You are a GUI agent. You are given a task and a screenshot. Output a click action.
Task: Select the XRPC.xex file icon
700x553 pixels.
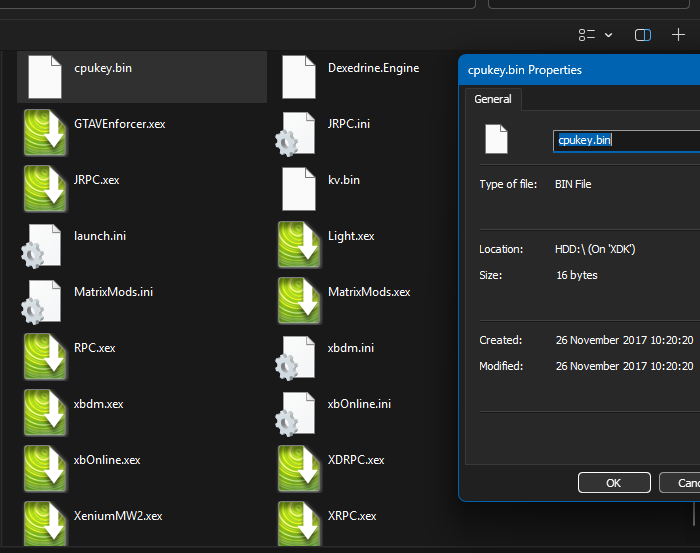(x=299, y=524)
